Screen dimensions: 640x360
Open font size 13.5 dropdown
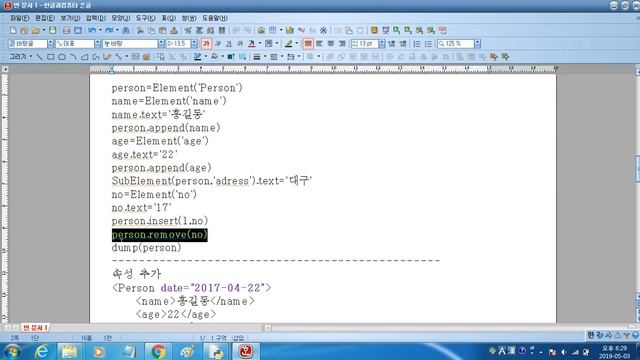click(x=194, y=44)
